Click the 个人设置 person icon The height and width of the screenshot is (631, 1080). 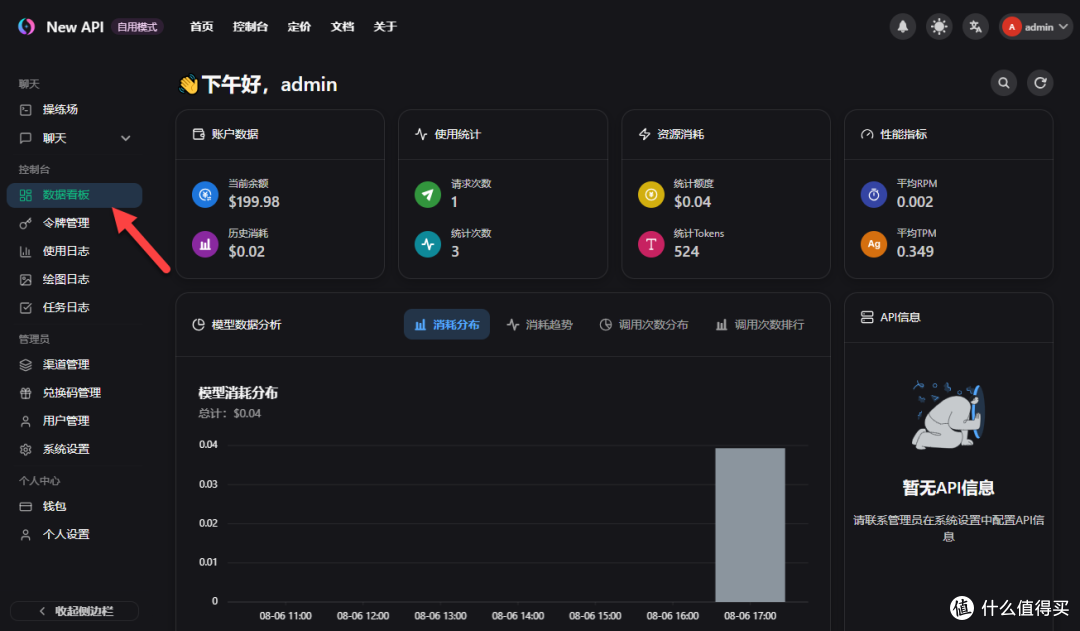[x=25, y=535]
